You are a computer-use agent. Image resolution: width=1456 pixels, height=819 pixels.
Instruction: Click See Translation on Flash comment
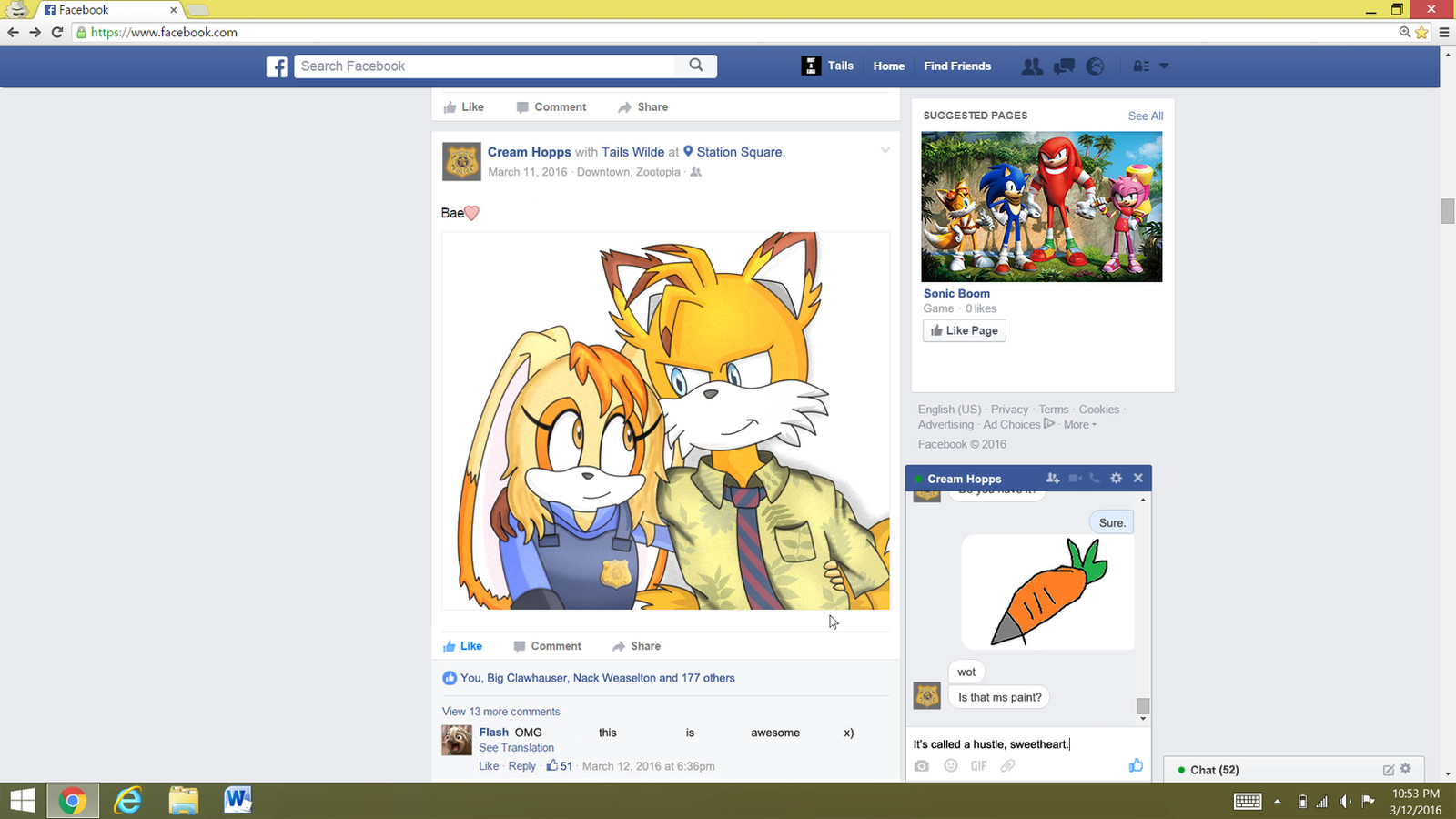click(x=517, y=748)
